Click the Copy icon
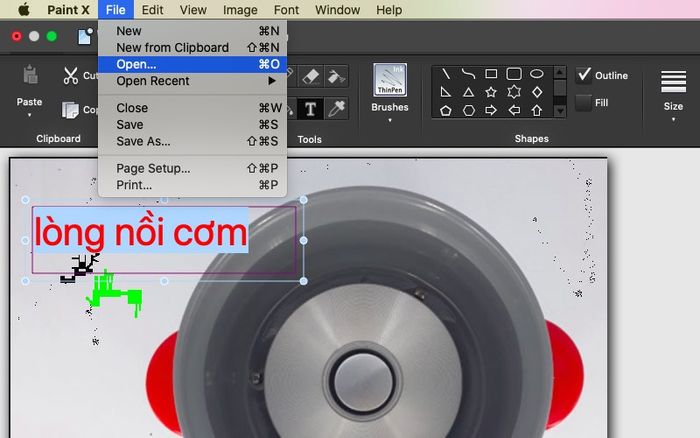 coord(70,110)
